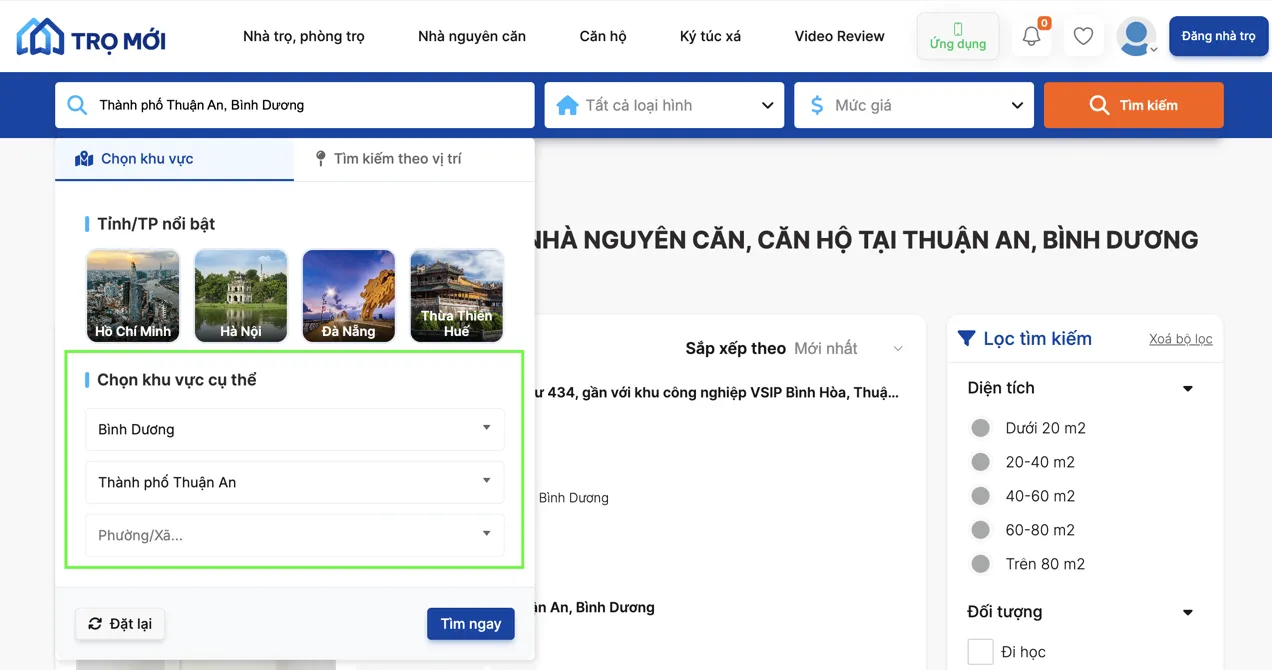Select the Dưới 20 m2 area option

click(x=981, y=428)
